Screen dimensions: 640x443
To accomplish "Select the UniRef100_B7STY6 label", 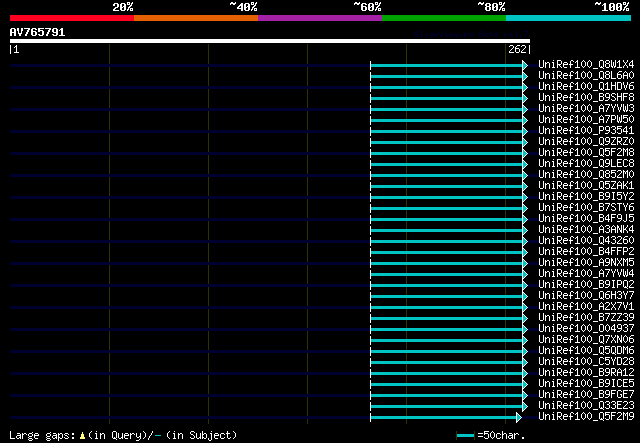I will [586, 208].
